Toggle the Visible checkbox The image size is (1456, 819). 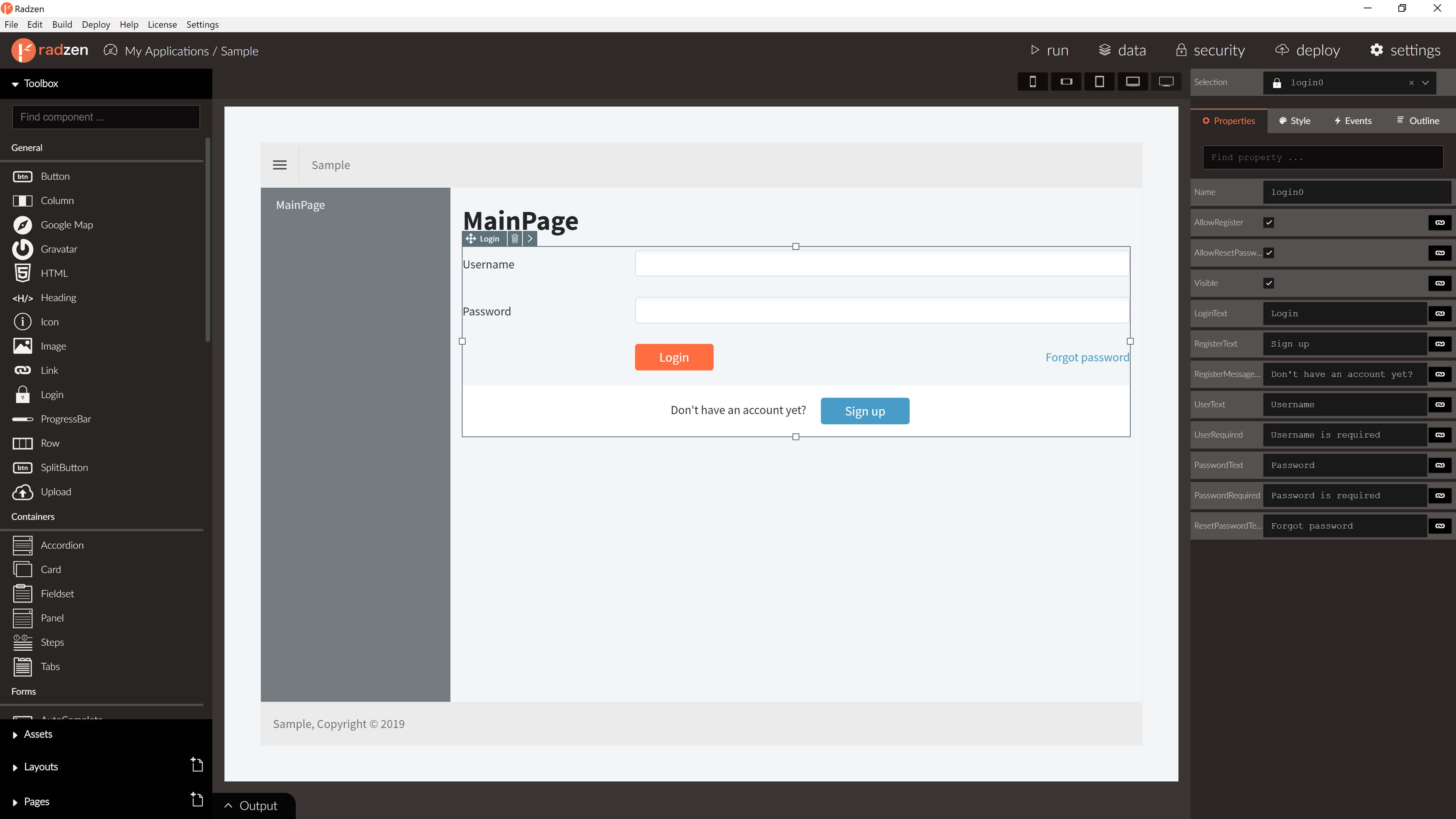coord(1269,283)
